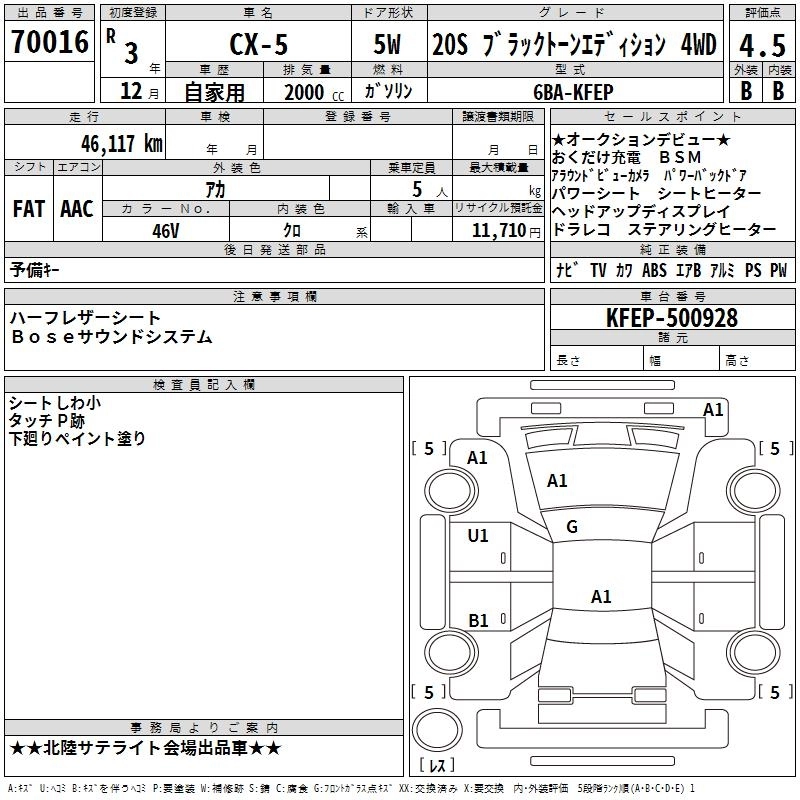Click the A1 mark on the roof
The image size is (800, 800).
(x=601, y=596)
